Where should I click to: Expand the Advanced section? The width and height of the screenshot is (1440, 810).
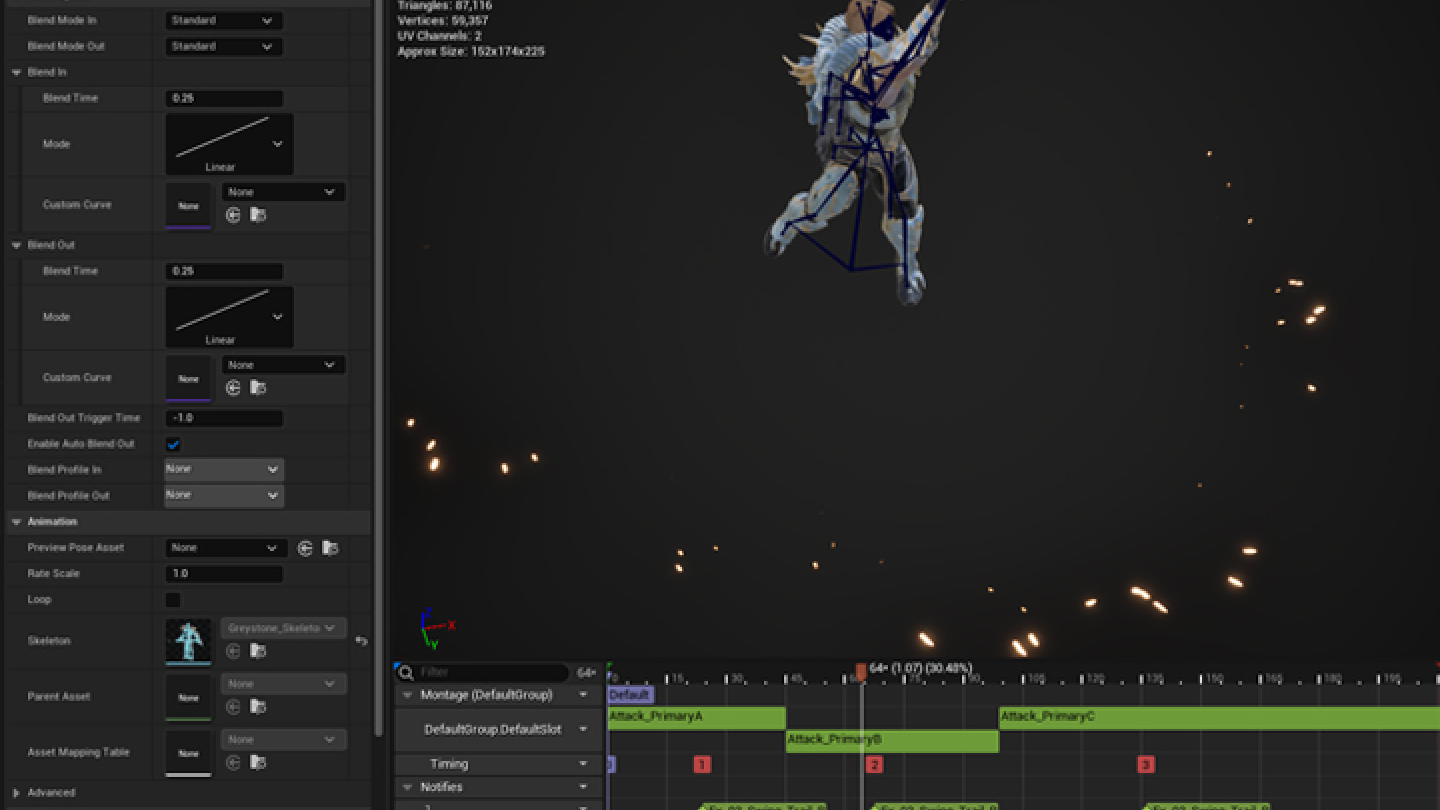coord(17,793)
